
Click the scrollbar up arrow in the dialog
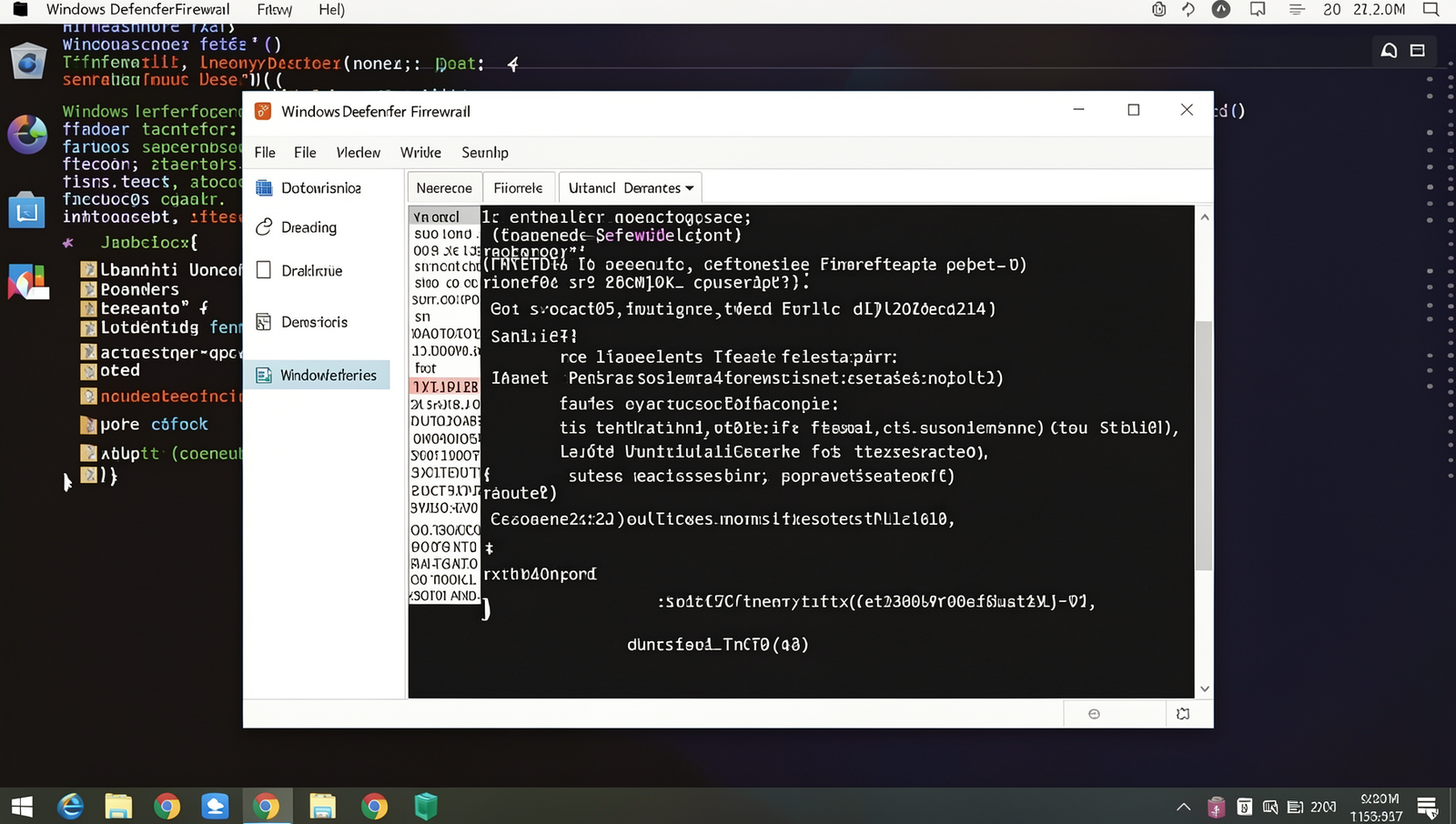coord(1204,217)
